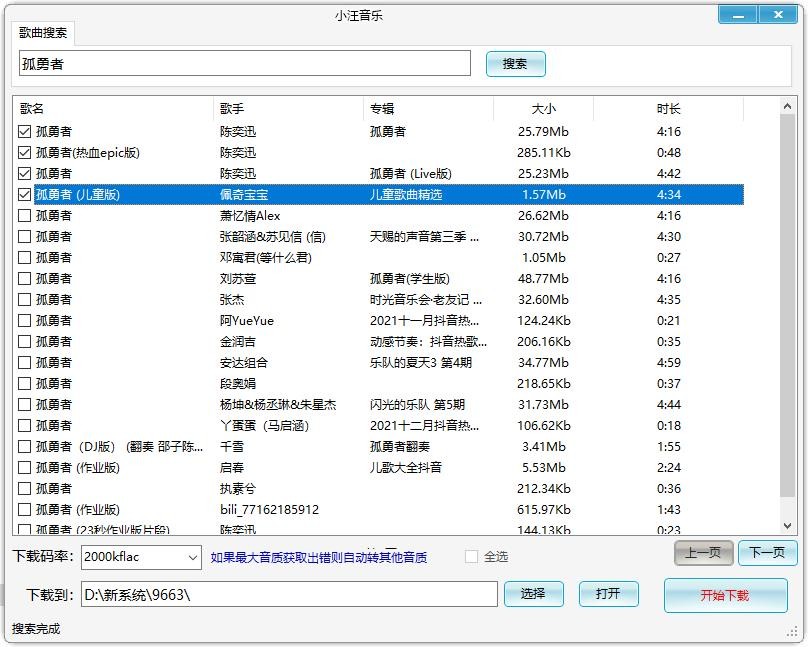Image resolution: width=808 pixels, height=647 pixels.
Task: Click 选择 to choose download folder
Action: (533, 594)
